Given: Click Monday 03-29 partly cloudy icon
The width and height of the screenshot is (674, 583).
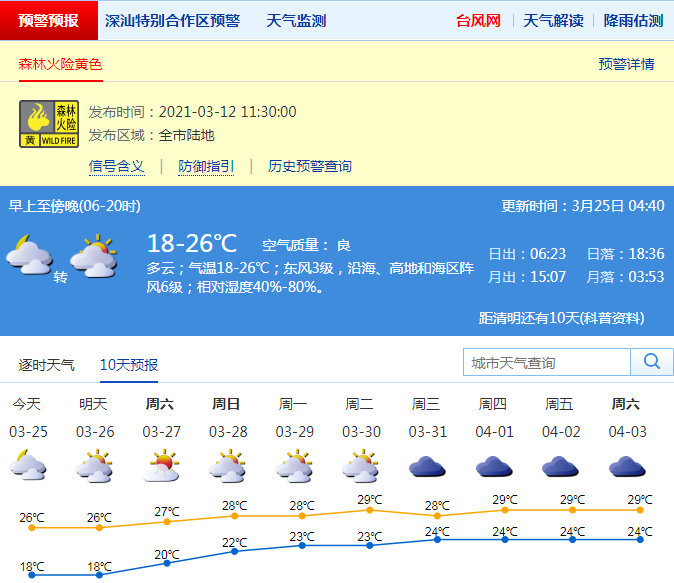Looking at the screenshot, I should click(293, 466).
